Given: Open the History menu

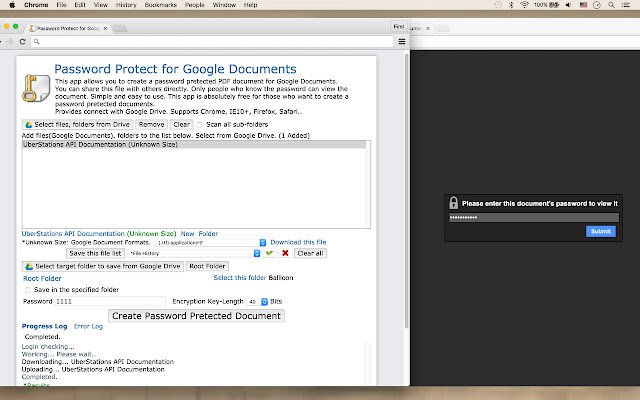Looking at the screenshot, I should point(126,5).
